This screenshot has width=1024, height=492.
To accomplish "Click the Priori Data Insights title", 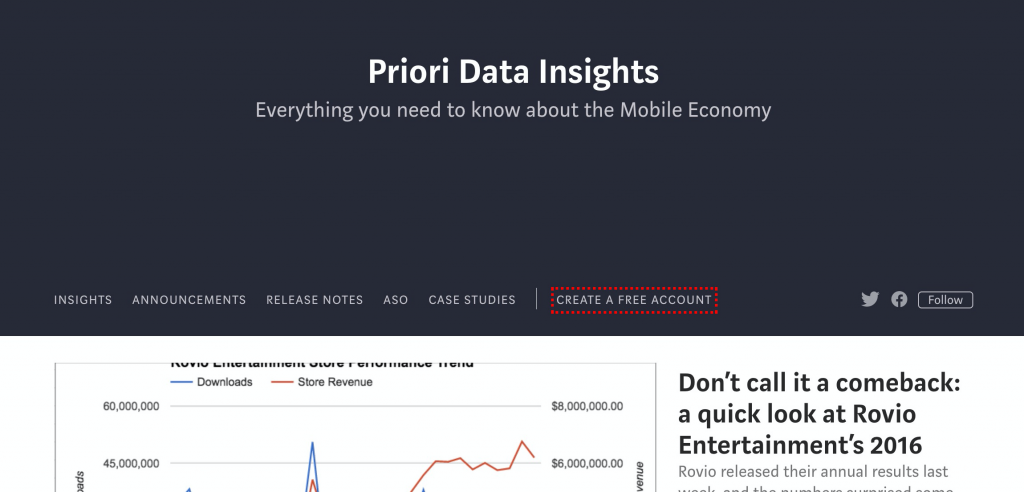I will [x=513, y=71].
